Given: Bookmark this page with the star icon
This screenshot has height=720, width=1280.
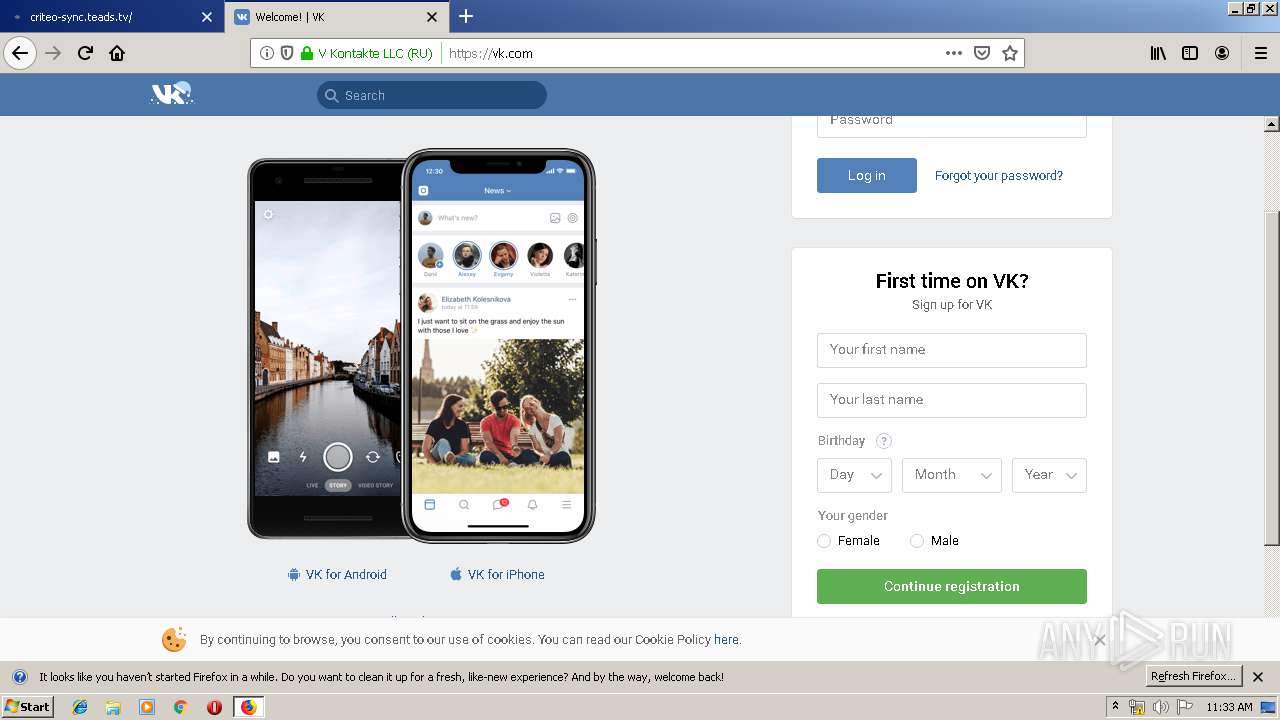Looking at the screenshot, I should tap(1010, 54).
